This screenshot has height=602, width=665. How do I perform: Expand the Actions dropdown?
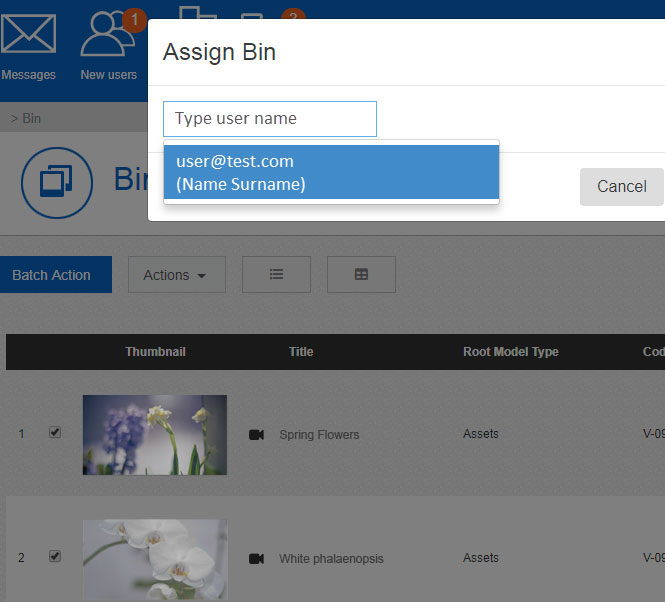tap(176, 275)
